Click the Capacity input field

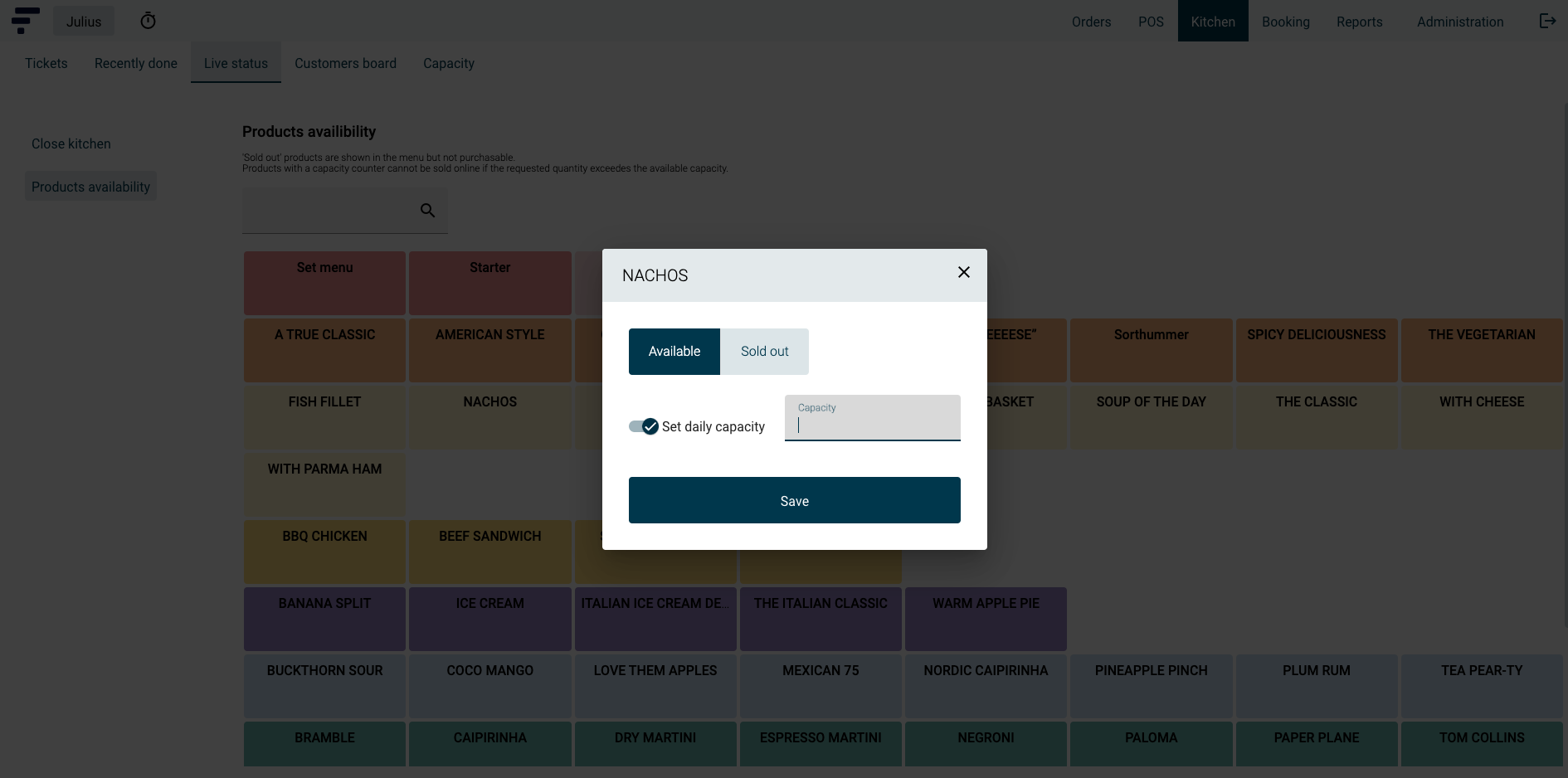tap(872, 425)
